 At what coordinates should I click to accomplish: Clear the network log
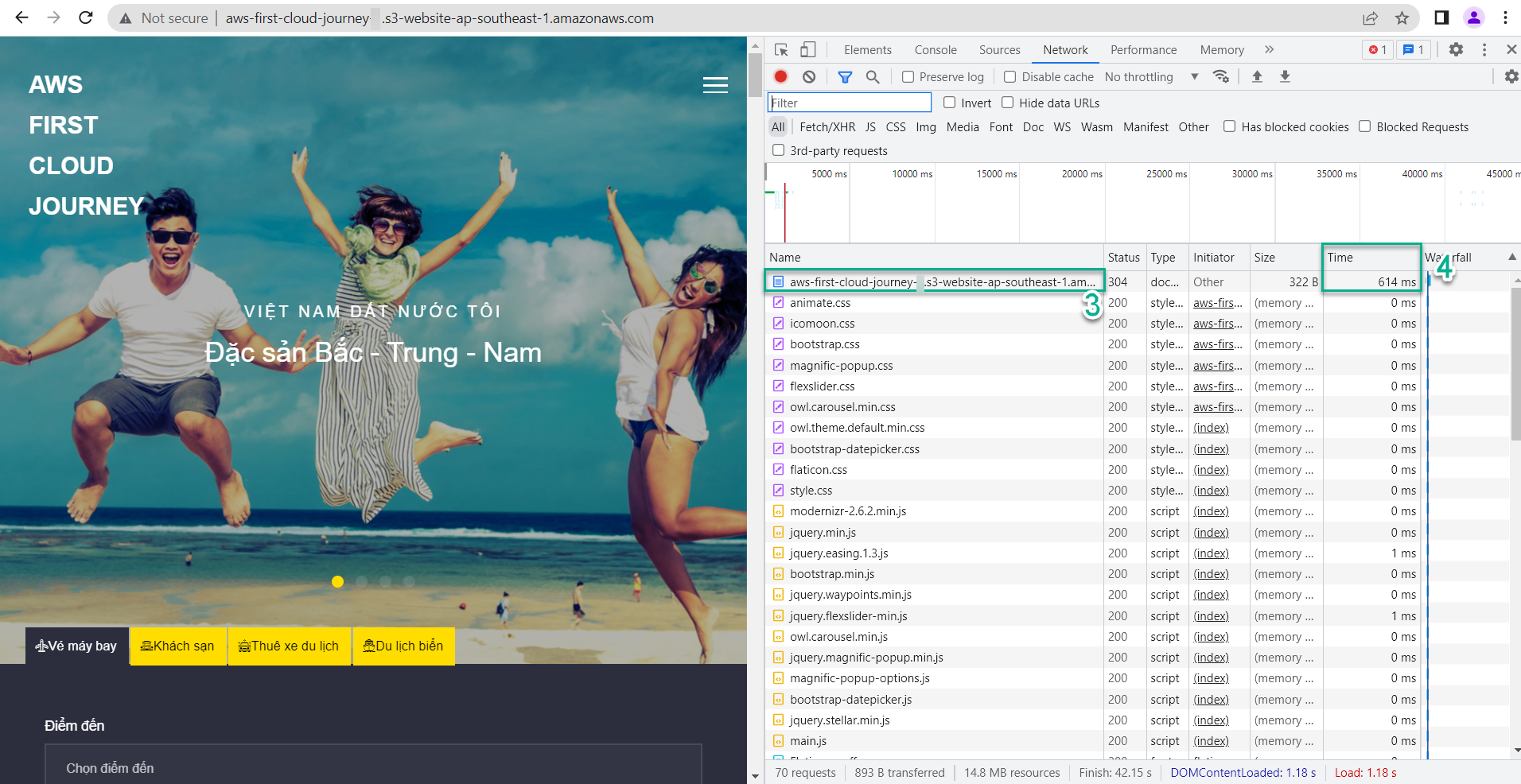coord(809,76)
